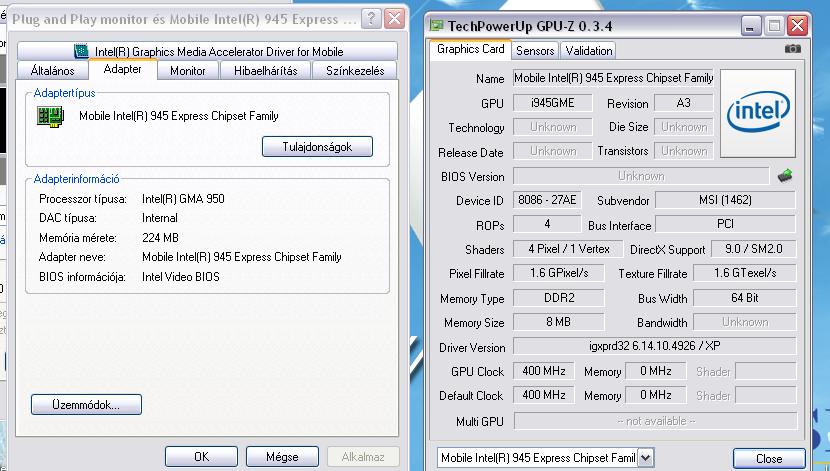Click the Revision field A3
Viewport: 830px width, 471px height.
point(683,103)
